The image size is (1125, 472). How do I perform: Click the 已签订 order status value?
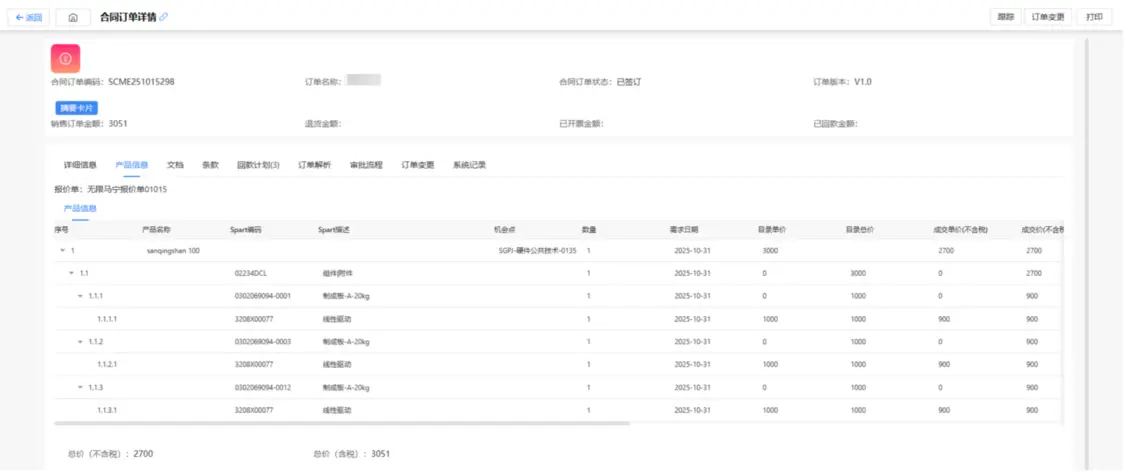pos(629,82)
